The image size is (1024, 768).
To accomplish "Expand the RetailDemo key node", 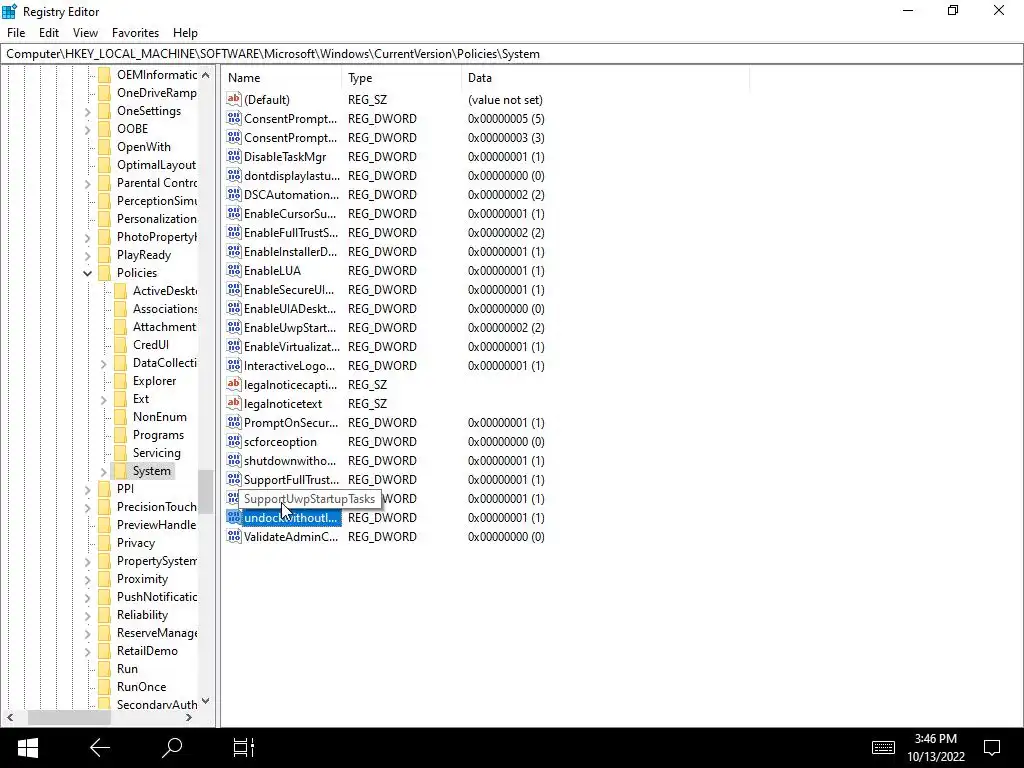I will (88, 651).
